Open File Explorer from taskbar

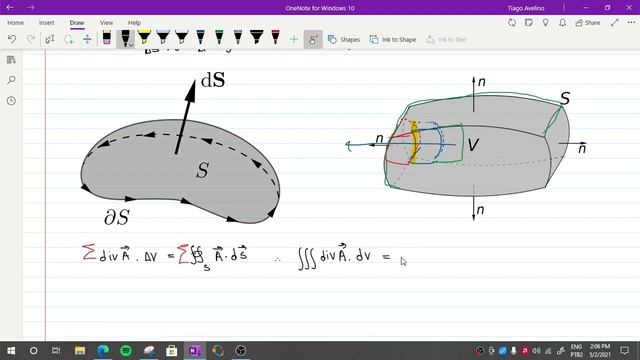click(80, 351)
